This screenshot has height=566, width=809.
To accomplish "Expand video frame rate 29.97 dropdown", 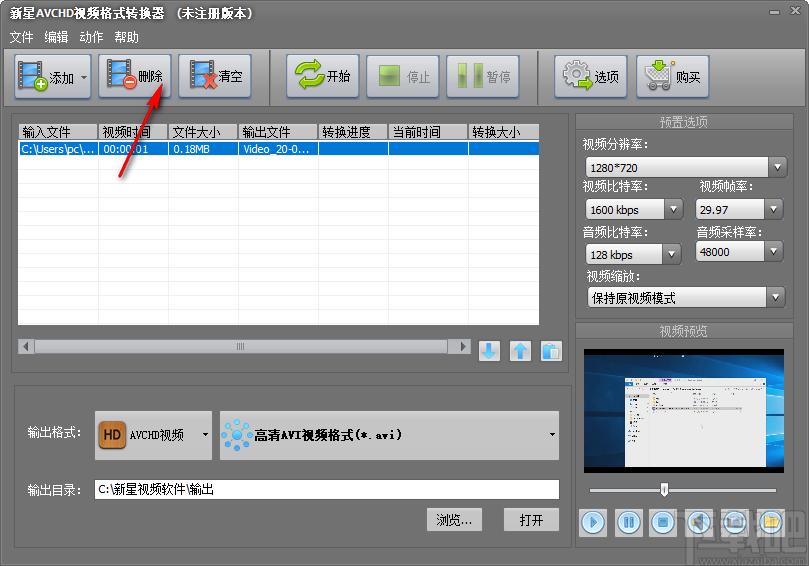I will (x=773, y=209).
